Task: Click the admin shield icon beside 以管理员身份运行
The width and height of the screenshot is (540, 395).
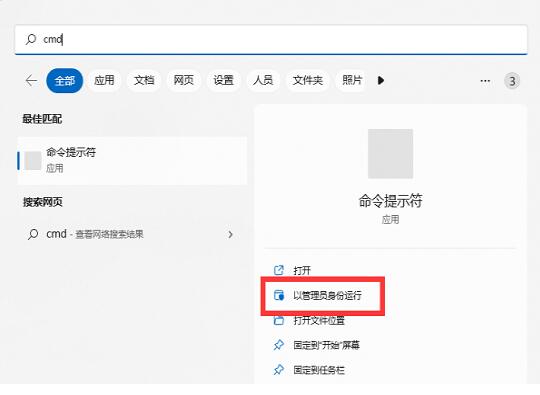Action: tap(279, 295)
